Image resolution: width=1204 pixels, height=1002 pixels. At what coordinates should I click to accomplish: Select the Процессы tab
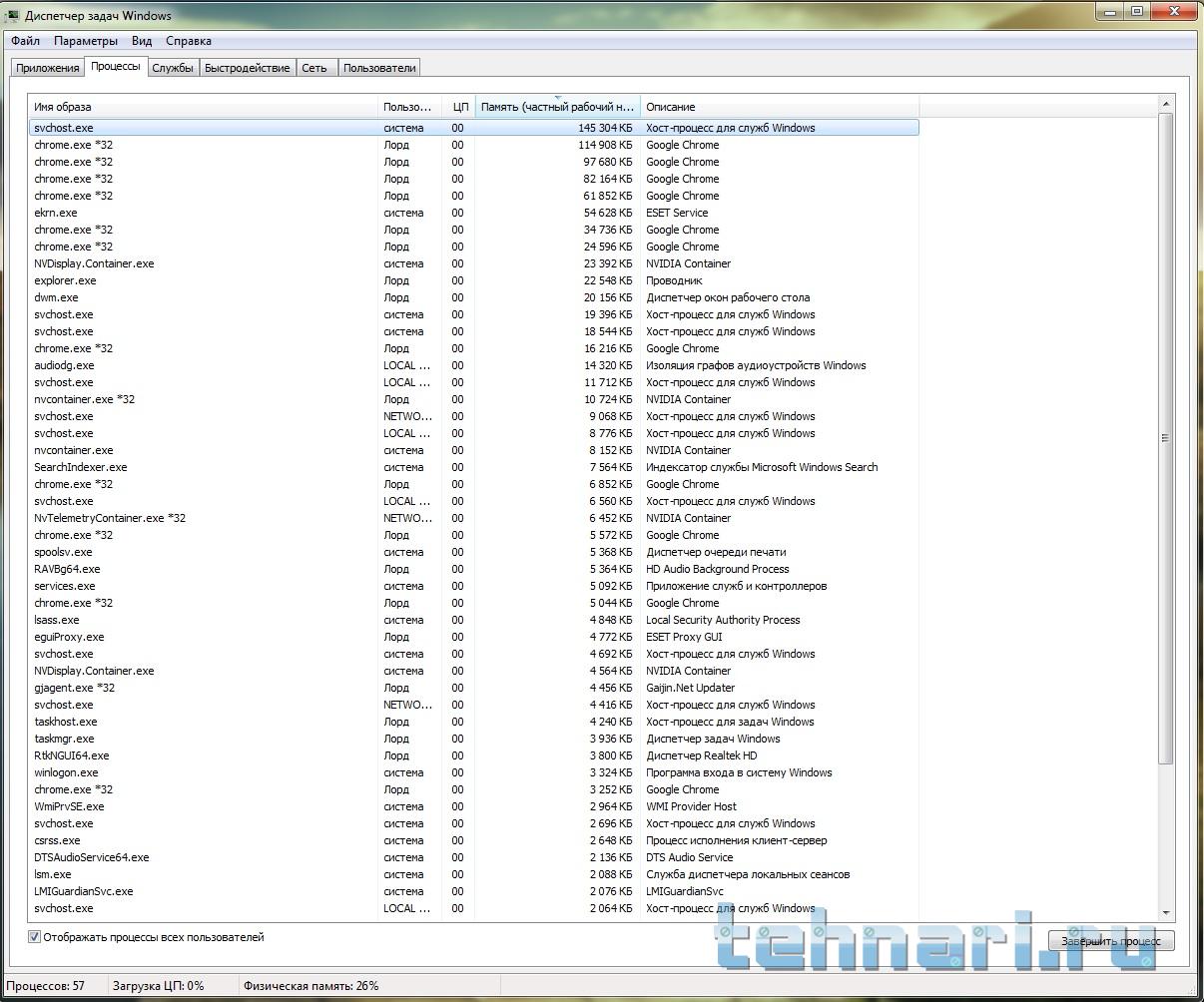coord(116,66)
